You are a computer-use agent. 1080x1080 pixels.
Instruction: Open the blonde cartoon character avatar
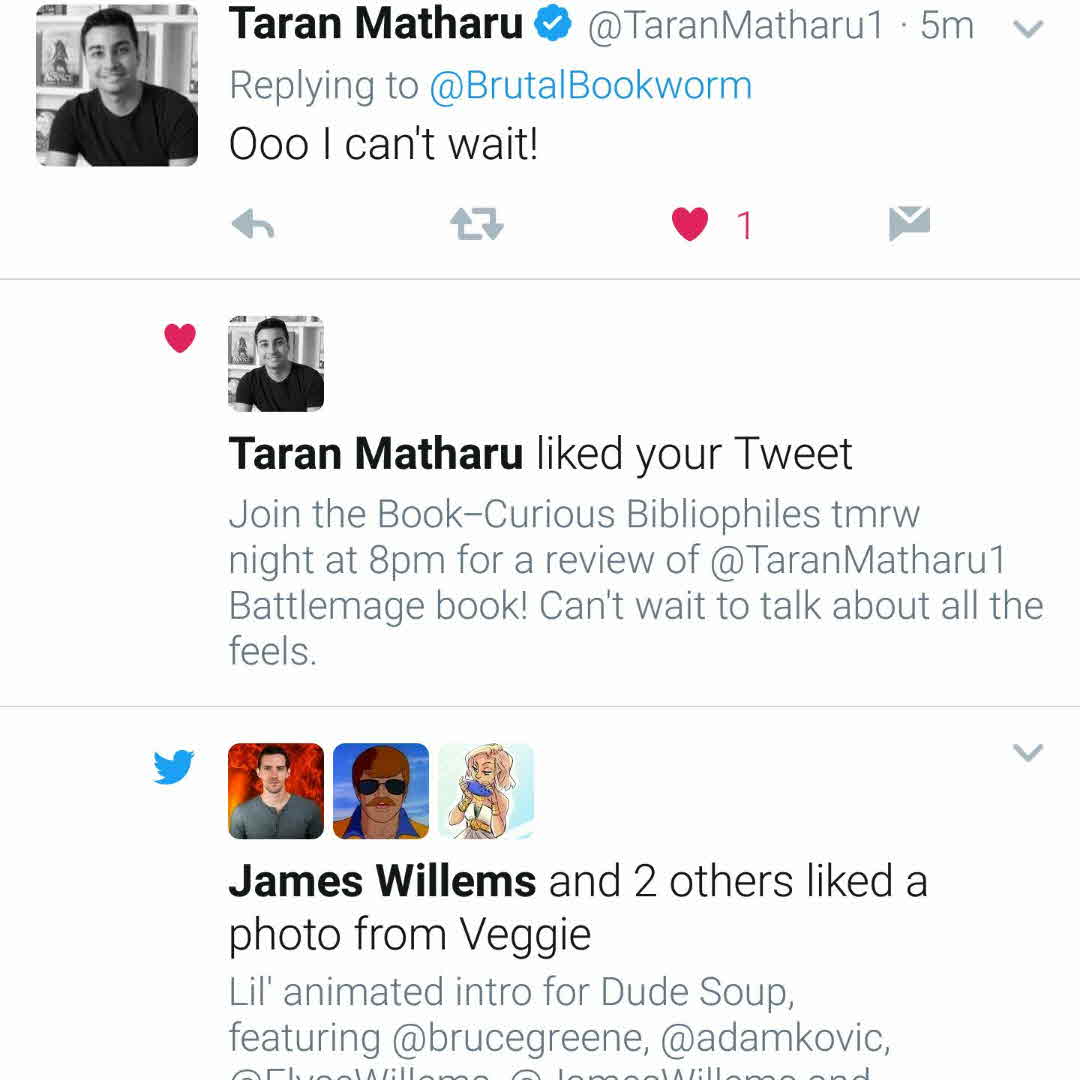pos(486,791)
